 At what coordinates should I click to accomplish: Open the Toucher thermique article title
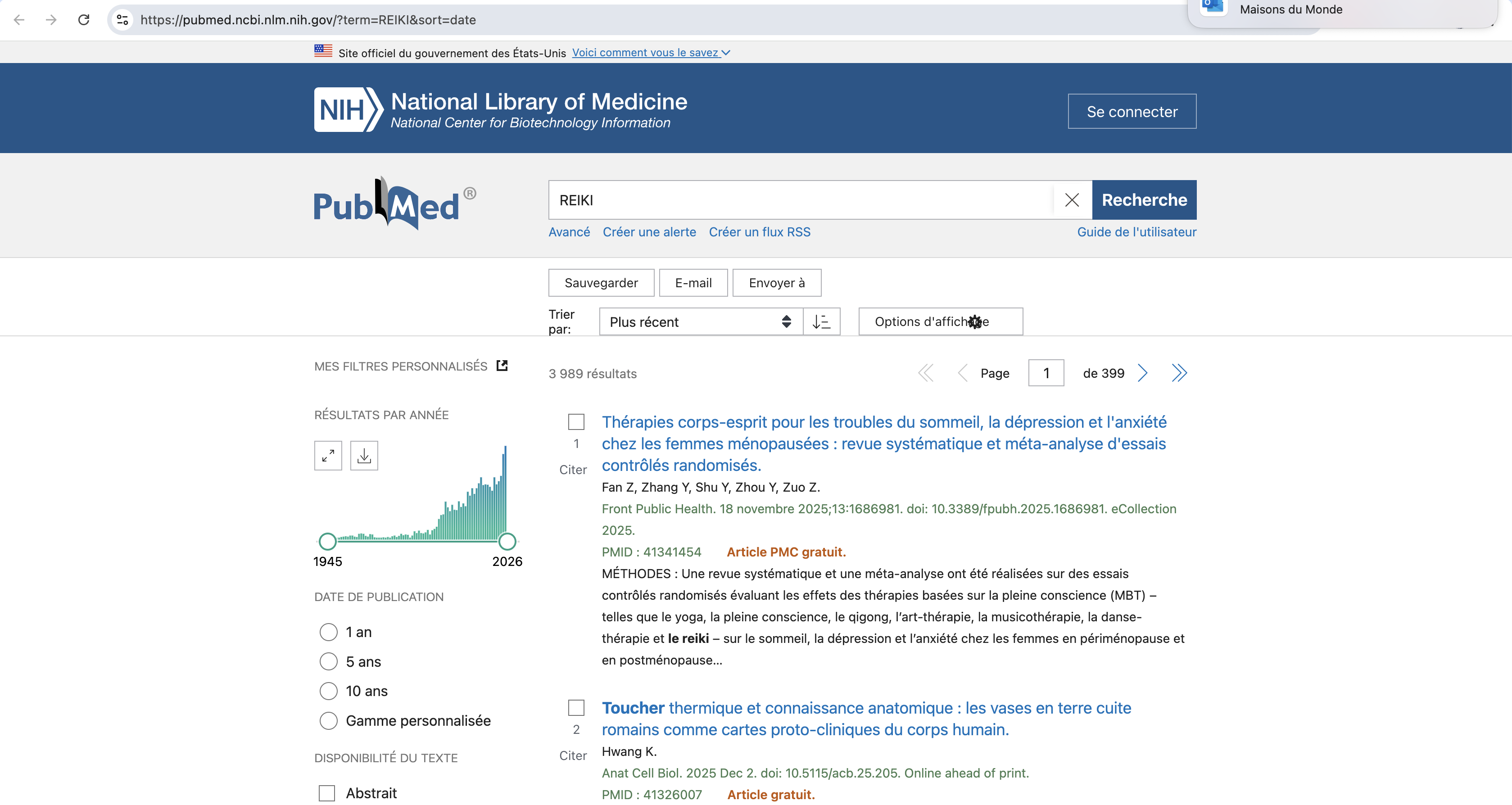(866, 719)
